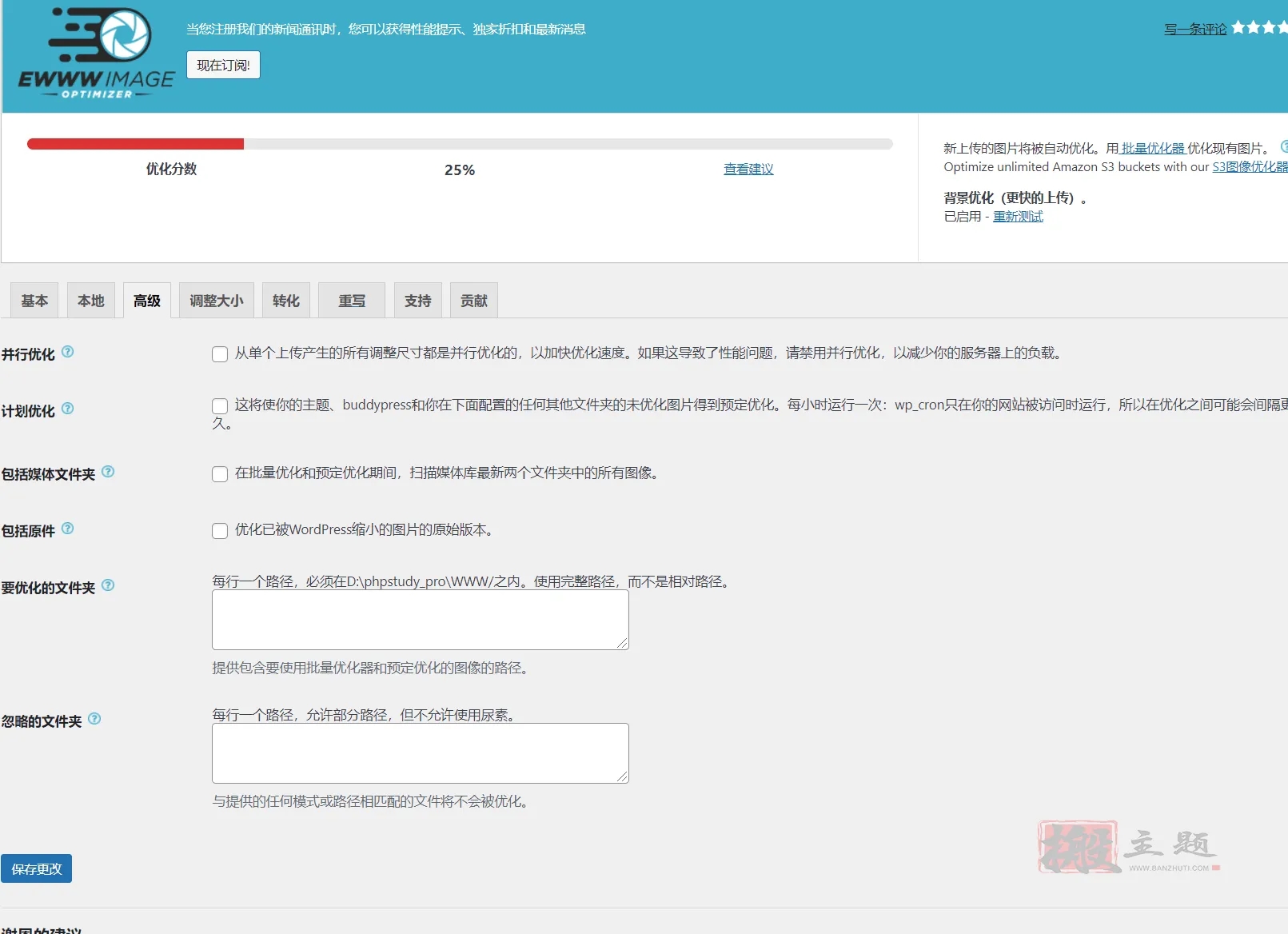This screenshot has width=1288, height=934.
Task: Open the 贡献 tab
Action: coord(474,301)
